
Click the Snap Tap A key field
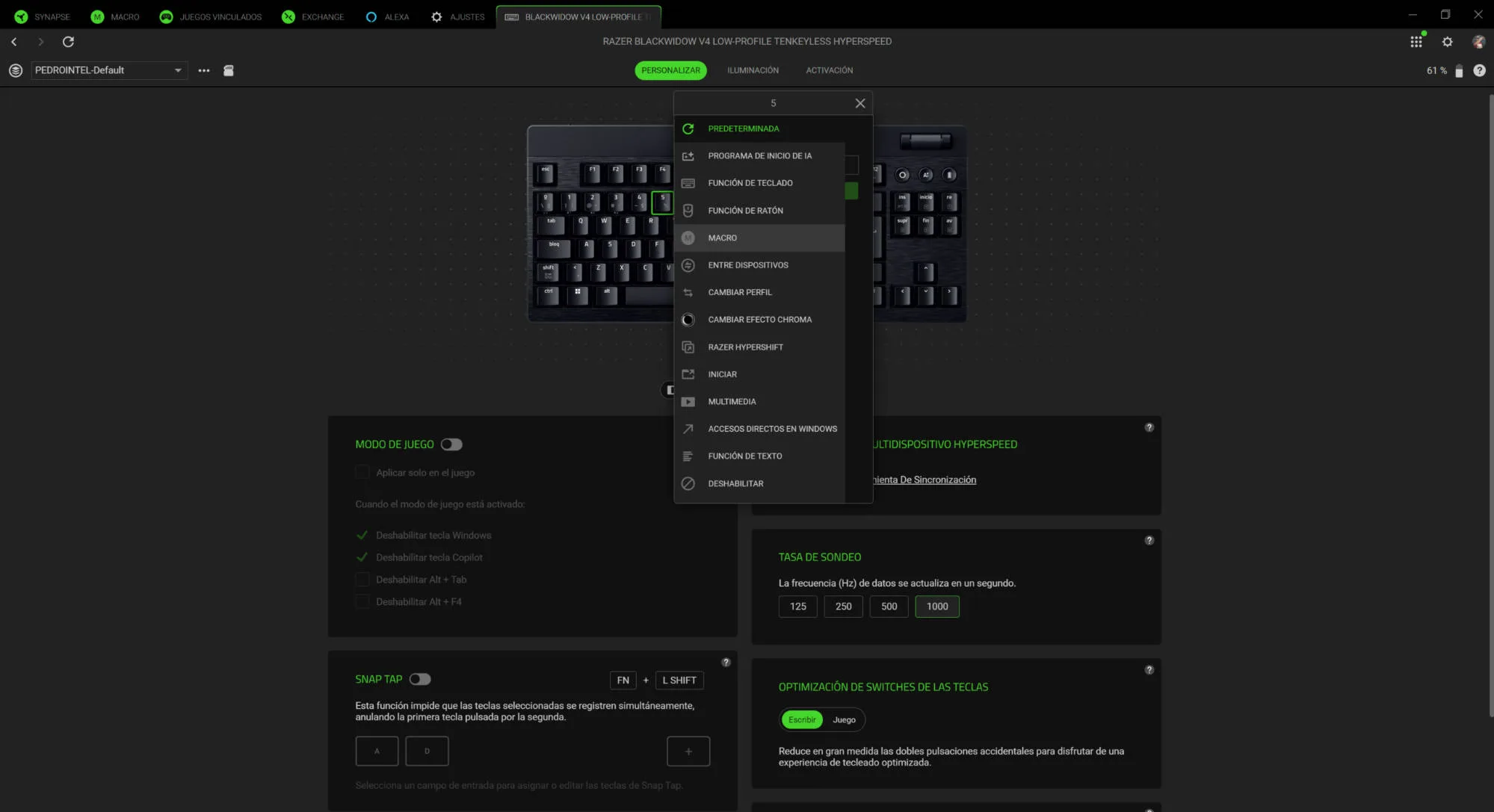[x=377, y=751]
